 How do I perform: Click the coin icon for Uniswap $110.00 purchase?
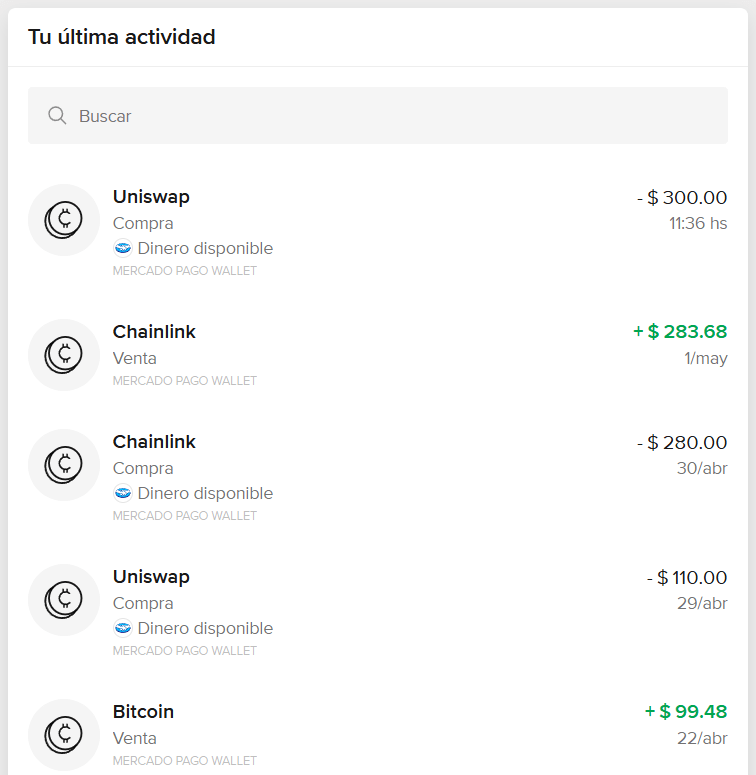[x=64, y=600]
